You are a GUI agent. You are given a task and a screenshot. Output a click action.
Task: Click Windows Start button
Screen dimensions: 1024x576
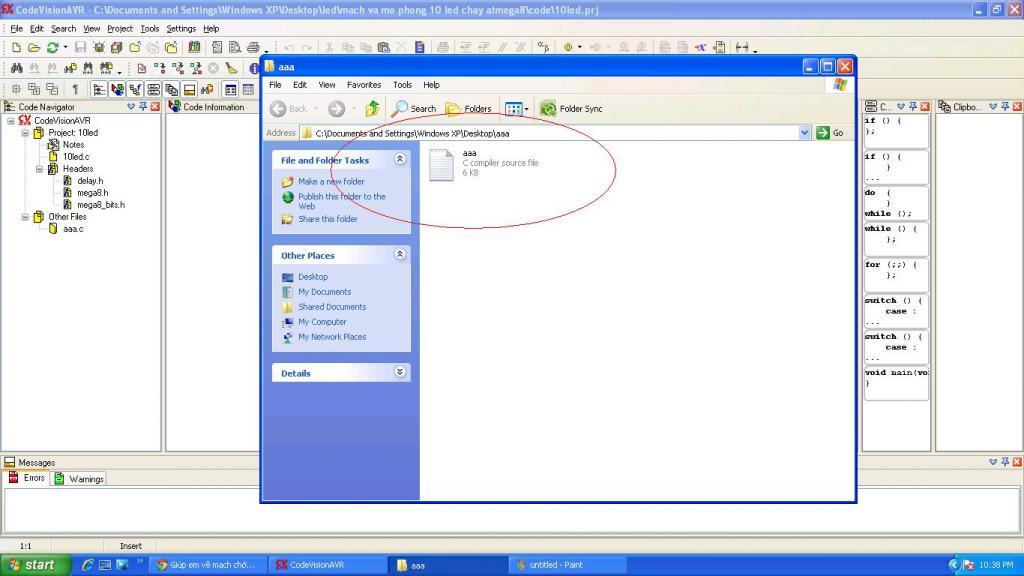pyautogui.click(x=35, y=565)
